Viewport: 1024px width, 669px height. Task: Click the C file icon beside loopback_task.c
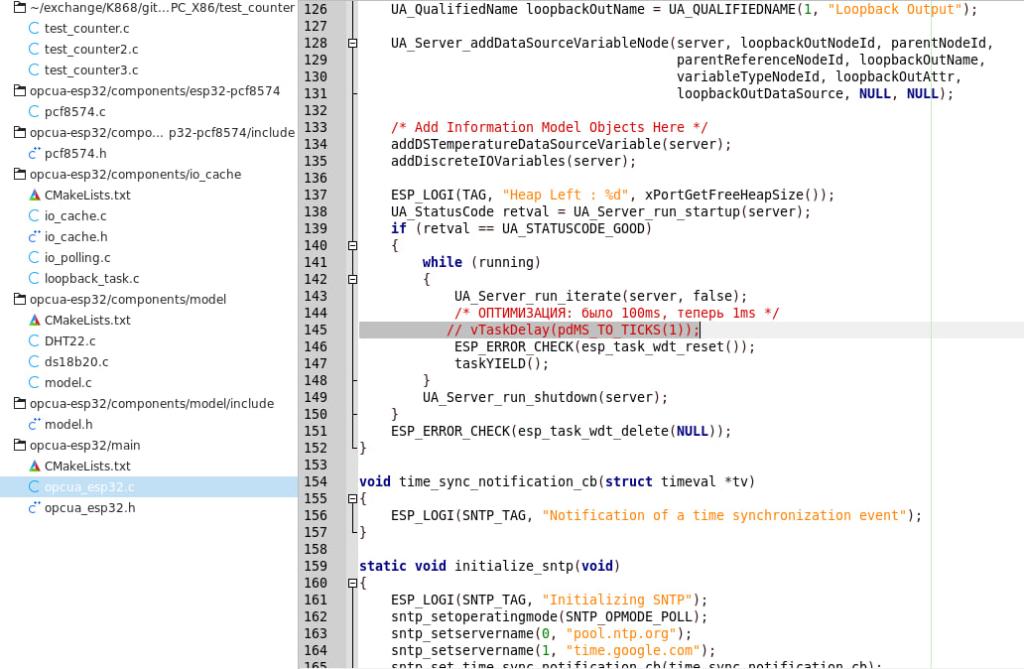pyautogui.click(x=34, y=279)
